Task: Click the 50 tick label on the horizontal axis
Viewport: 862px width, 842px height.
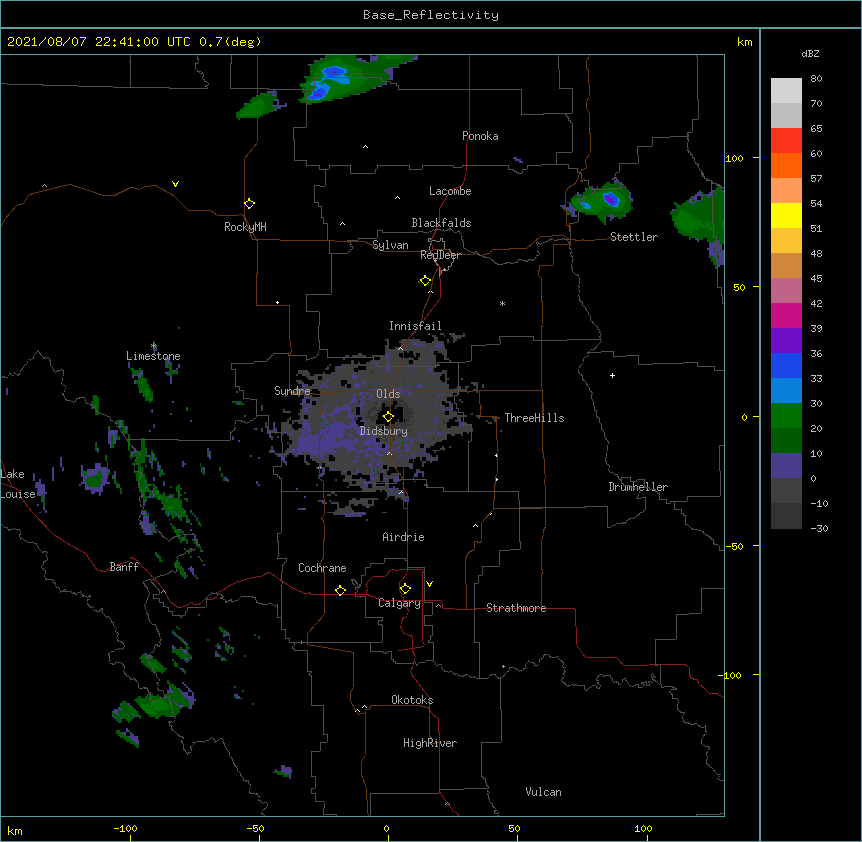Action: pyautogui.click(x=514, y=828)
